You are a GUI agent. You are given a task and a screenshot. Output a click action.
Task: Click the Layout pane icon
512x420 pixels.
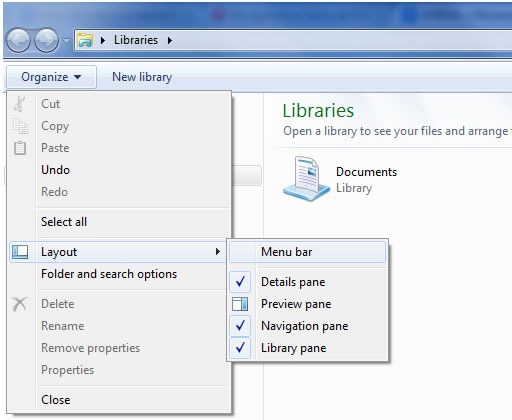tap(20, 252)
